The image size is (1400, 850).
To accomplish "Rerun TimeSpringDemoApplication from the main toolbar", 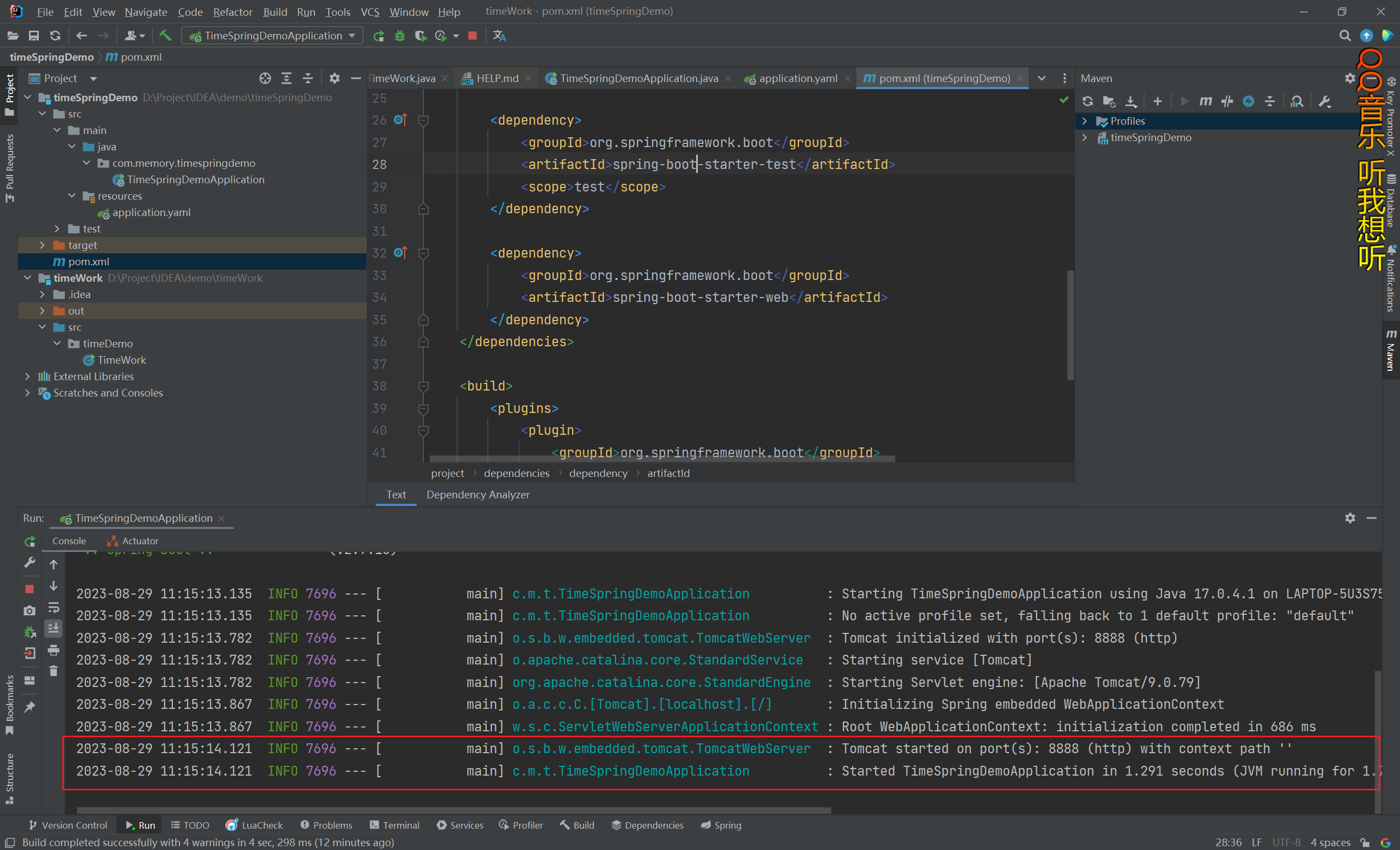I will click(378, 36).
